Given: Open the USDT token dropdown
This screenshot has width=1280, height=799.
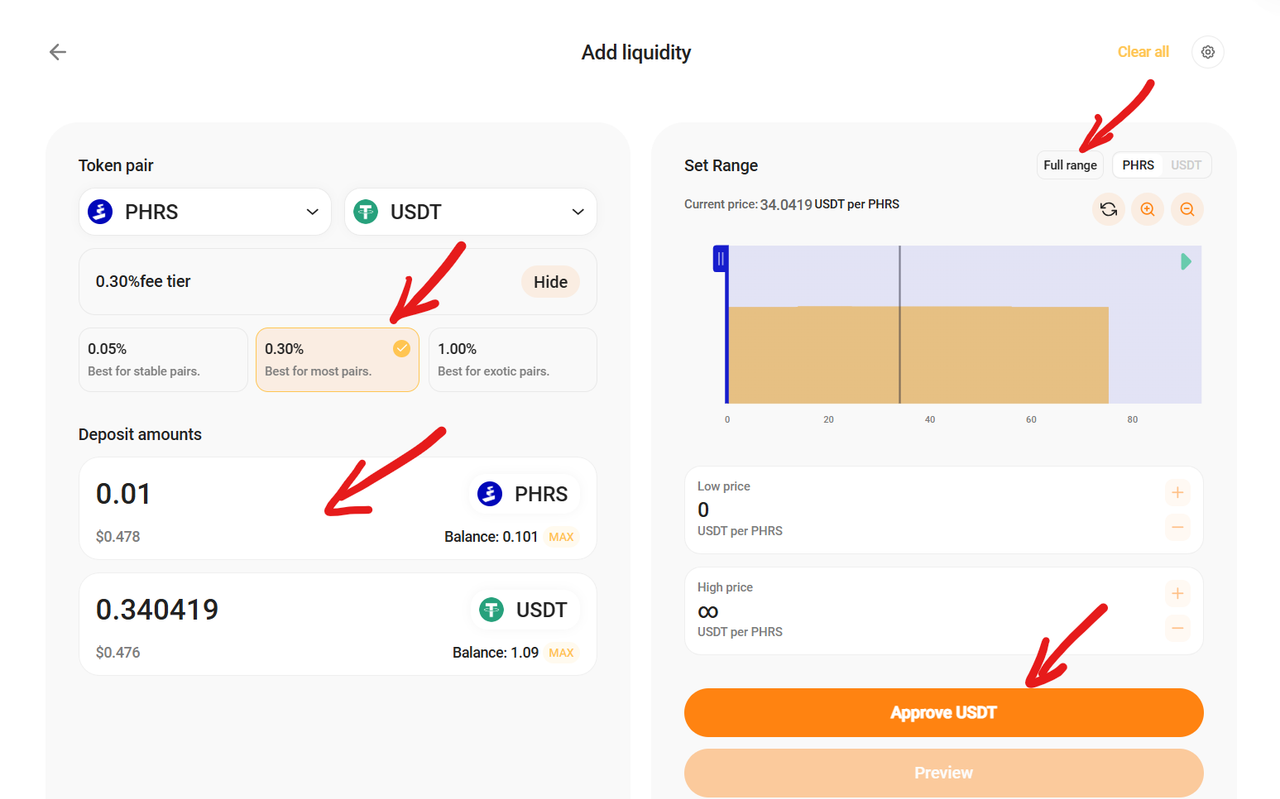Looking at the screenshot, I should [471, 212].
